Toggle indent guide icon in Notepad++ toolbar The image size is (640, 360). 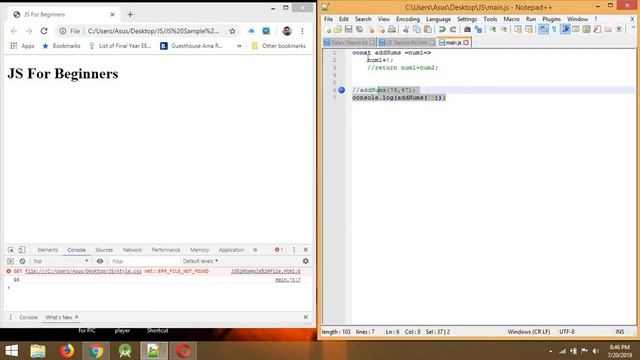point(566,29)
